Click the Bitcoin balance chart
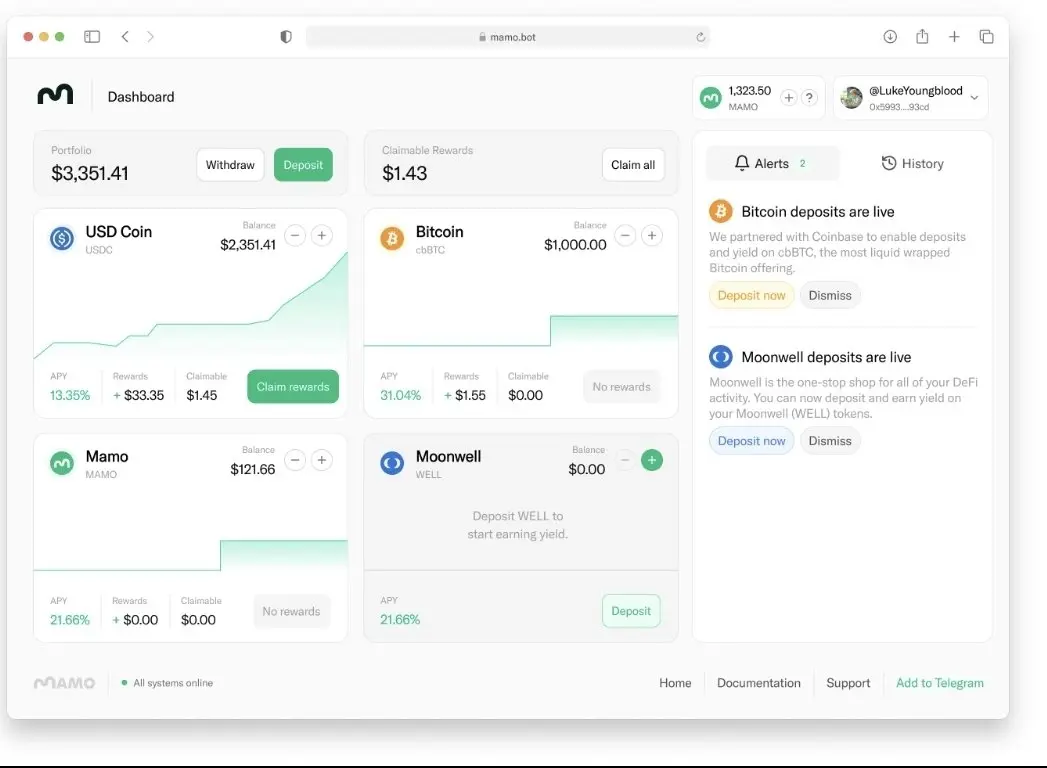The height and width of the screenshot is (768, 1047). click(x=521, y=331)
